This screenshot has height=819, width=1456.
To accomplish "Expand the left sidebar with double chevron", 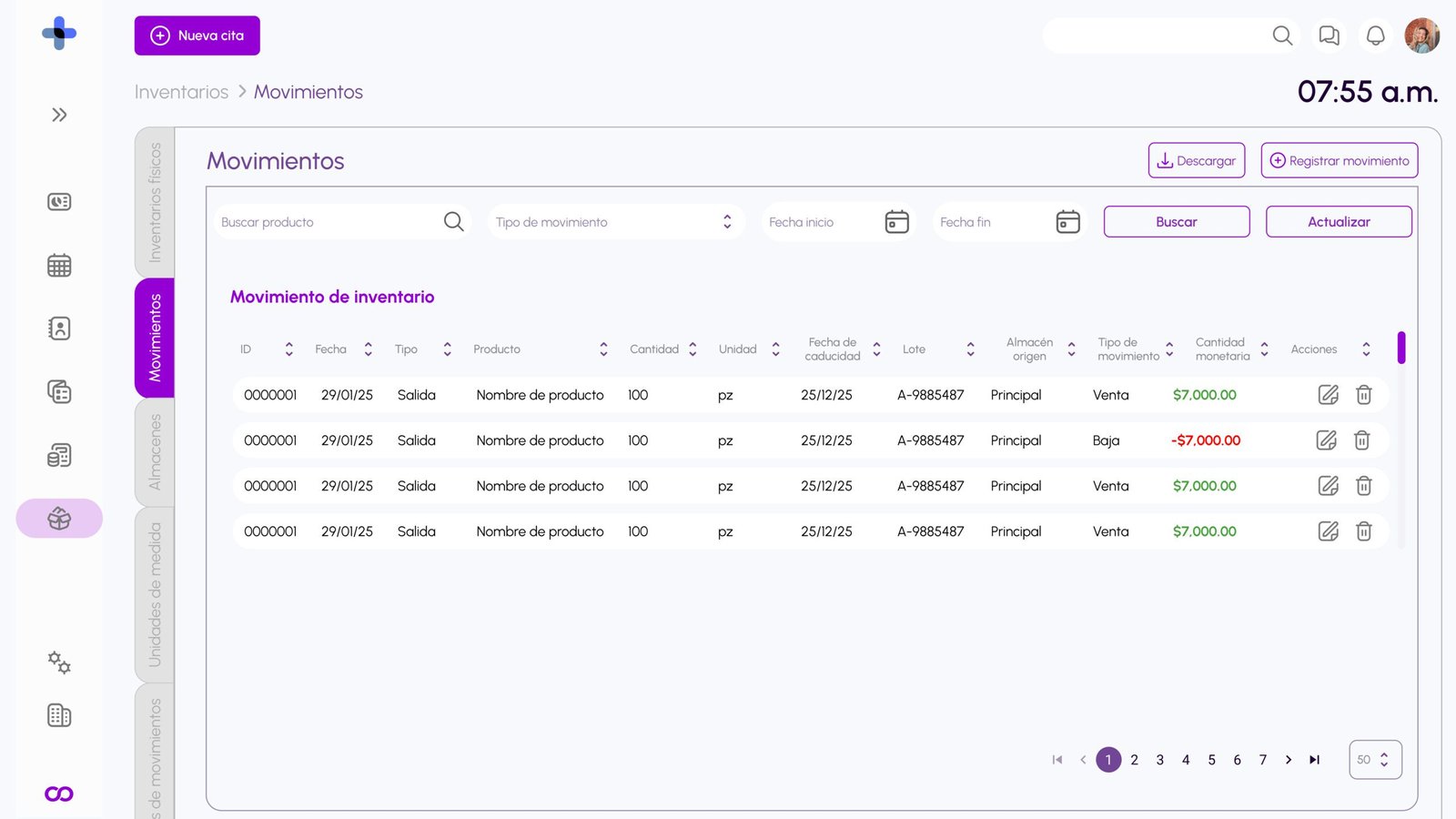I will (59, 115).
